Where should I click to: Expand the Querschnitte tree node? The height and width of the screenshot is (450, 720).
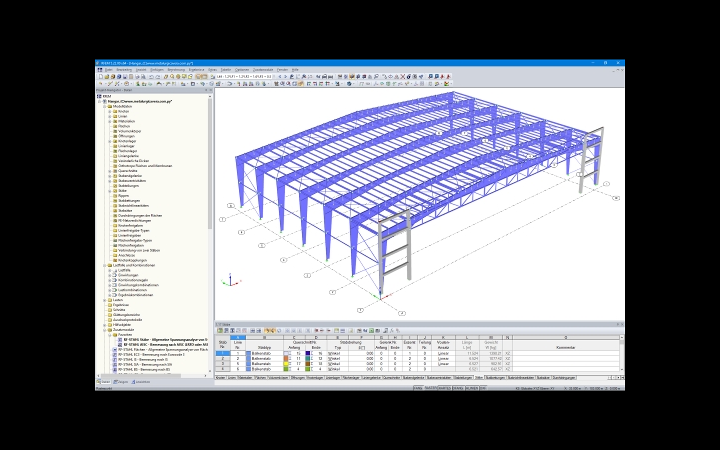[x=110, y=171]
